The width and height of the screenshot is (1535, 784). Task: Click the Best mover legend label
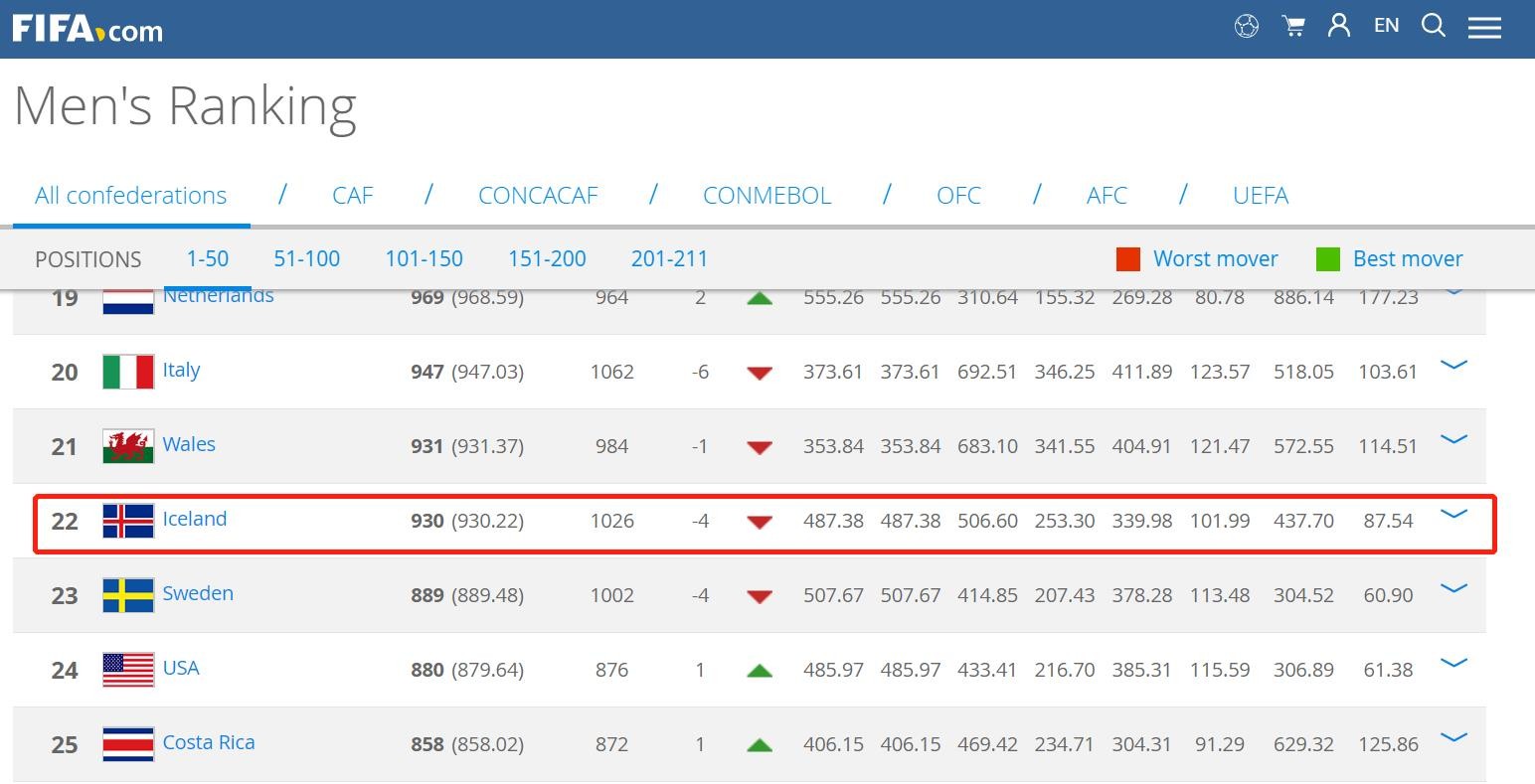point(1408,258)
